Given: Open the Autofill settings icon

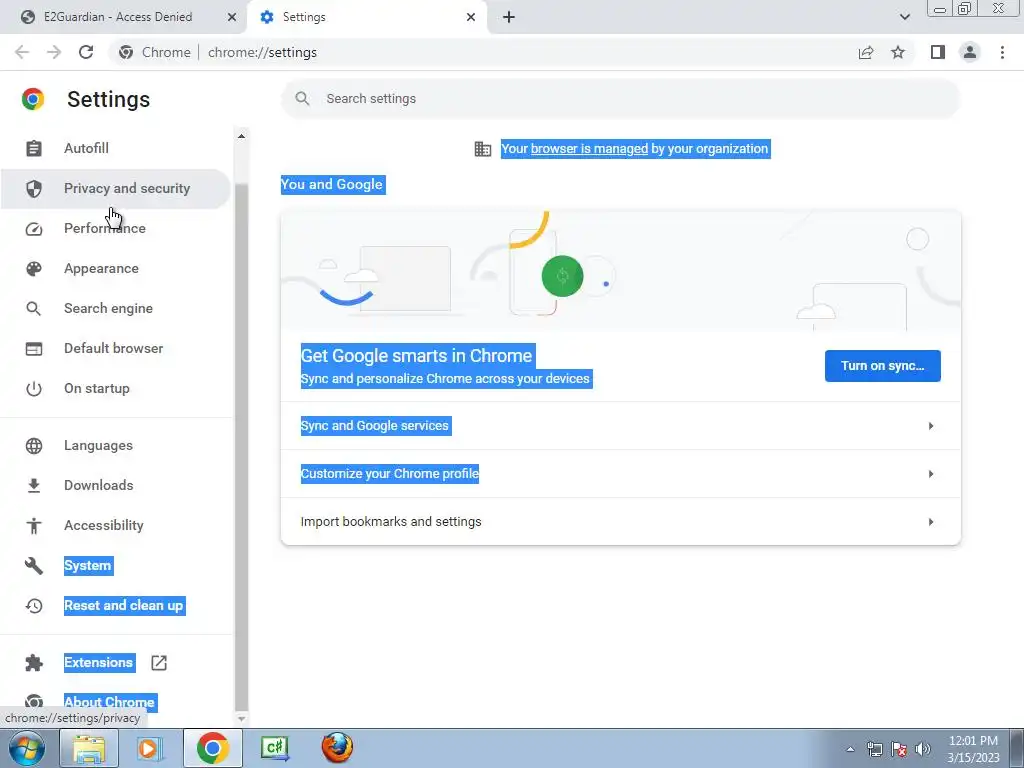Looking at the screenshot, I should [33, 148].
